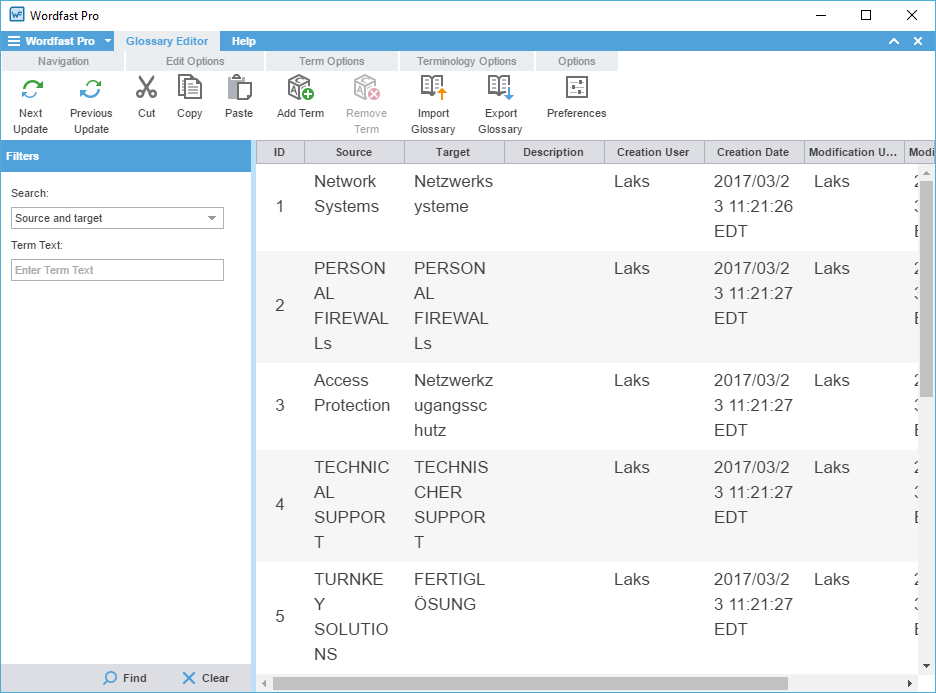
Task: Click the Paste clipboard icon
Action: click(x=239, y=89)
